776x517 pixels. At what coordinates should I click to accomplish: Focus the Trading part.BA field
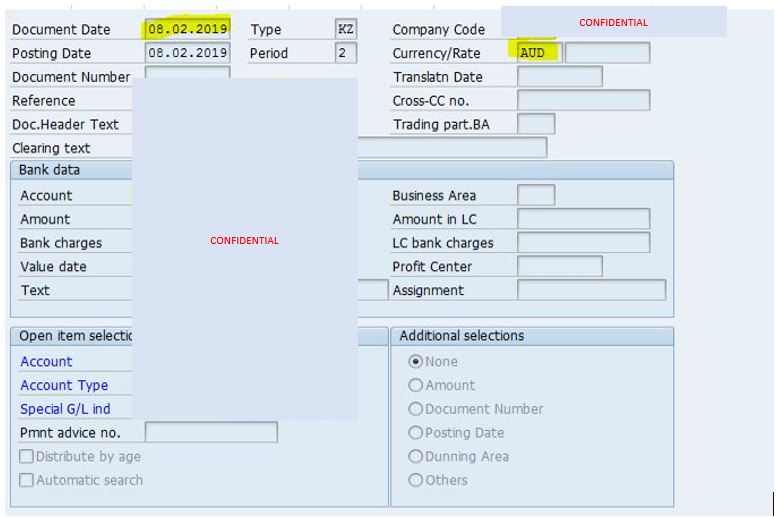(x=536, y=125)
